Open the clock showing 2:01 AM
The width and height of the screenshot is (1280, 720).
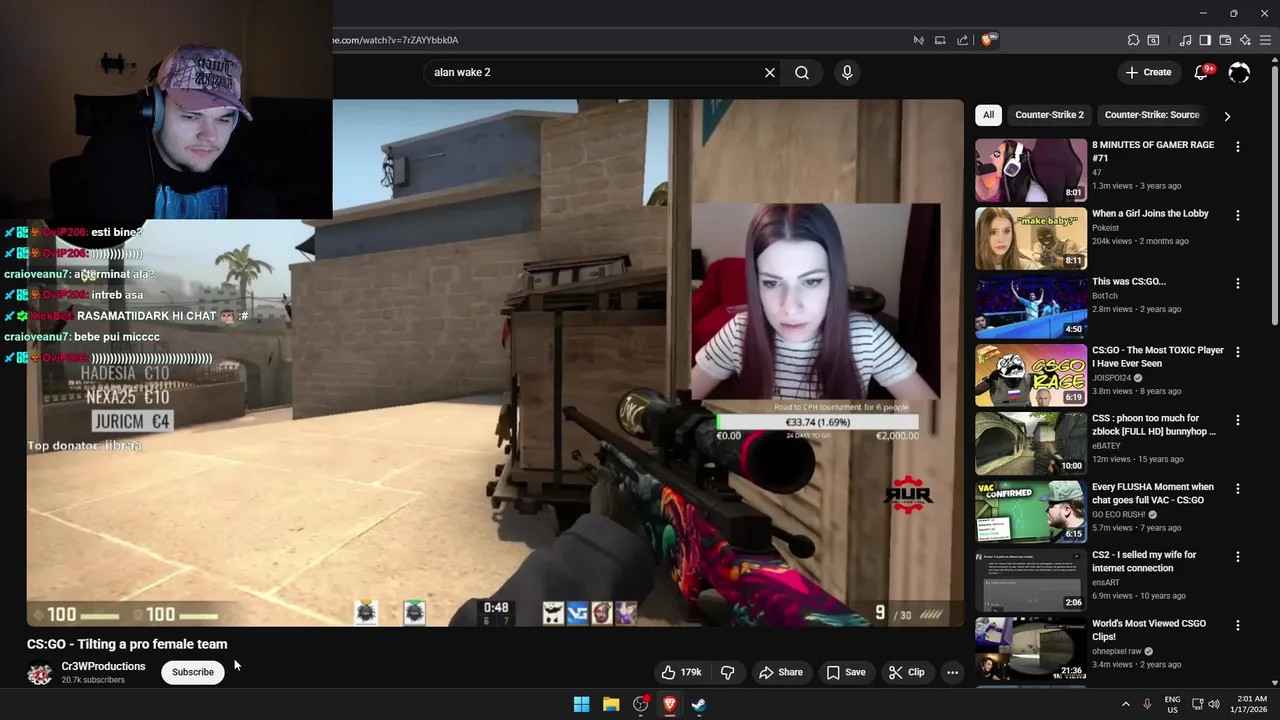click(x=1247, y=704)
